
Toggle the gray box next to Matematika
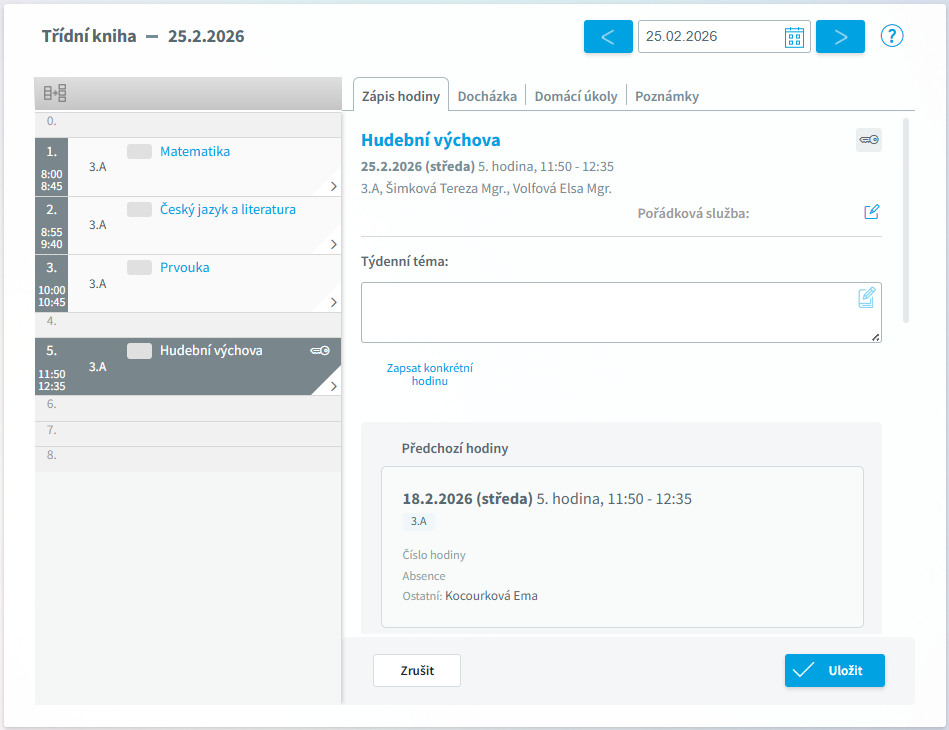(x=139, y=152)
